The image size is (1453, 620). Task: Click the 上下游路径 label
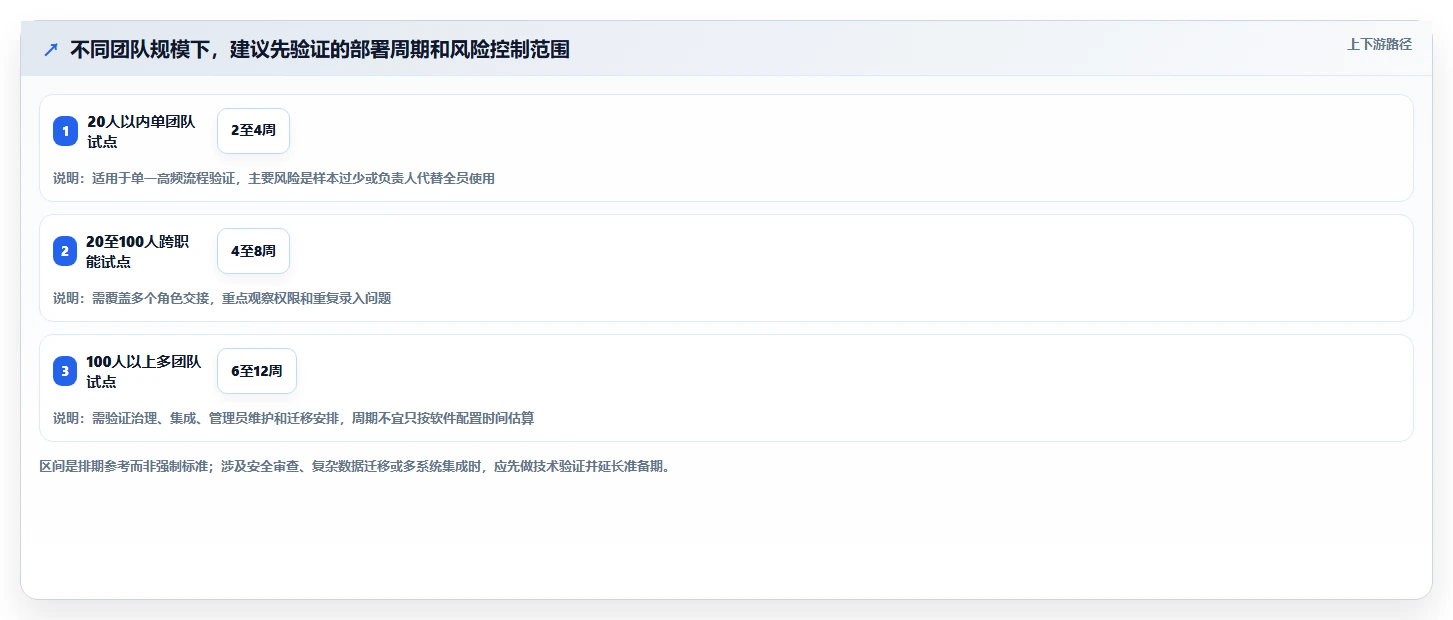pos(1379,44)
